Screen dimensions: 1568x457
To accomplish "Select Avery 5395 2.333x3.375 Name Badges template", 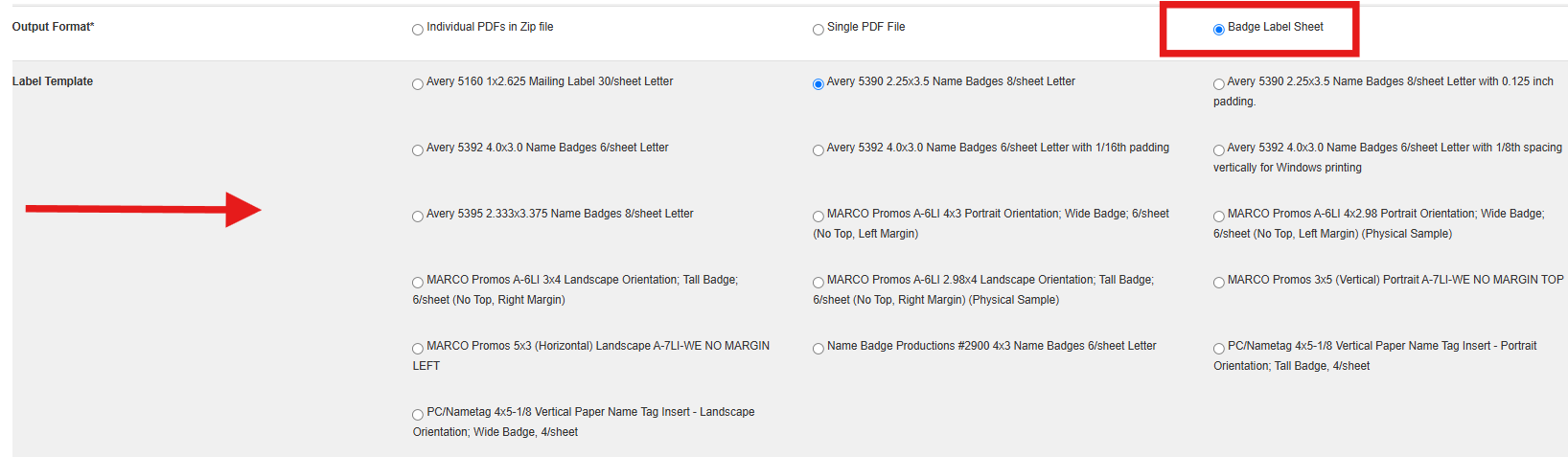I will coord(418,217).
